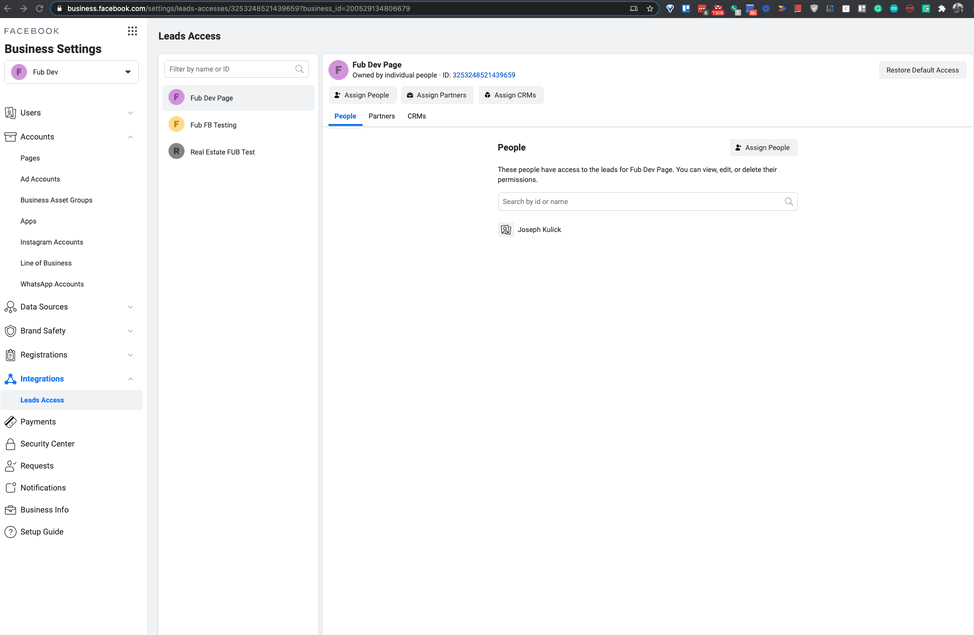Open Pages under Accounts
The width and height of the screenshot is (974, 635).
point(30,158)
